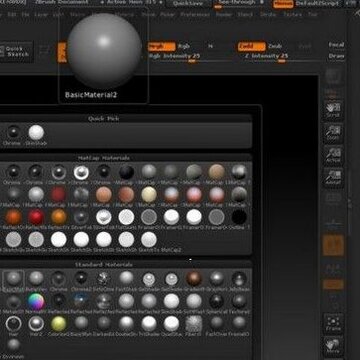Pick the cream yellow MatCap sphere
The image size is (360, 360).
(x=149, y=194)
